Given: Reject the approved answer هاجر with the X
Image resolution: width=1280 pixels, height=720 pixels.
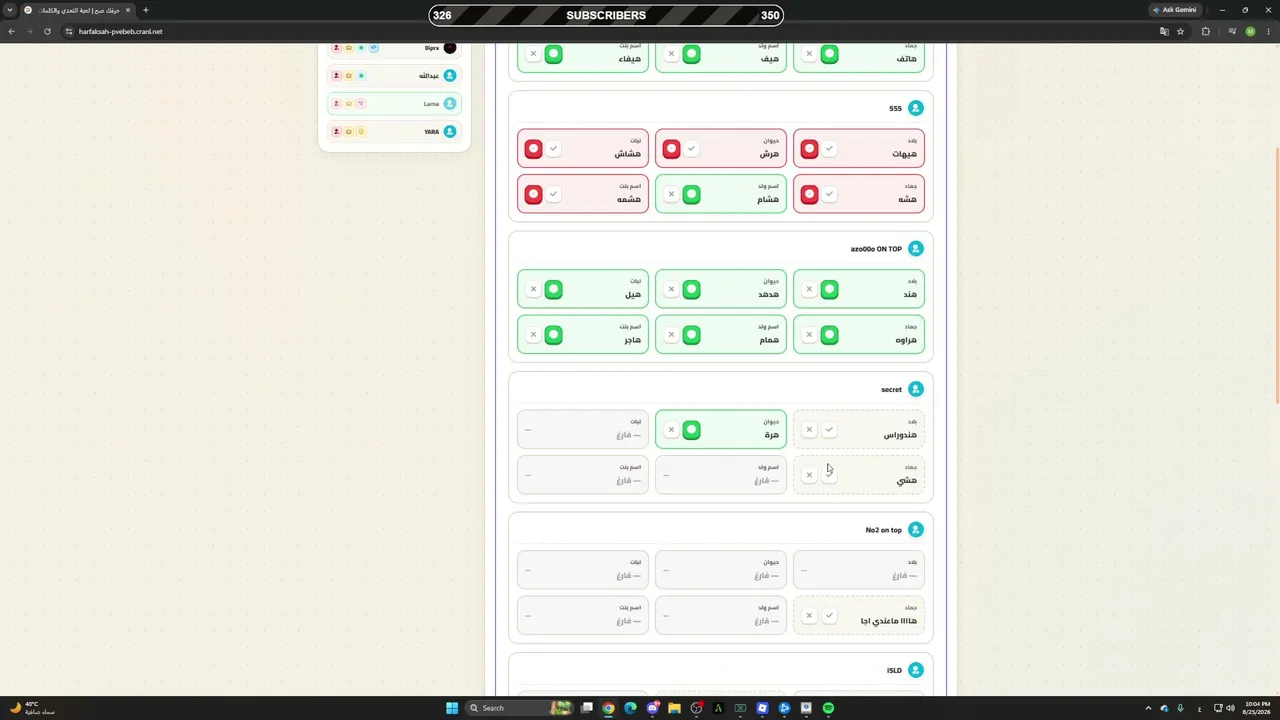Looking at the screenshot, I should click(x=533, y=335).
